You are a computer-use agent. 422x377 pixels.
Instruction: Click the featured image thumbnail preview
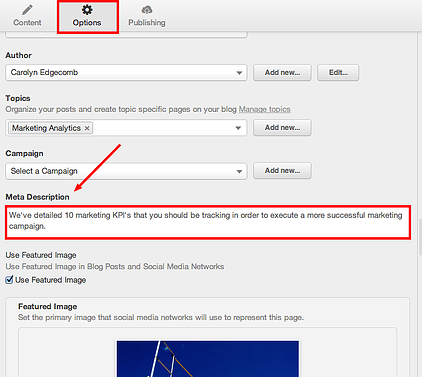208,359
